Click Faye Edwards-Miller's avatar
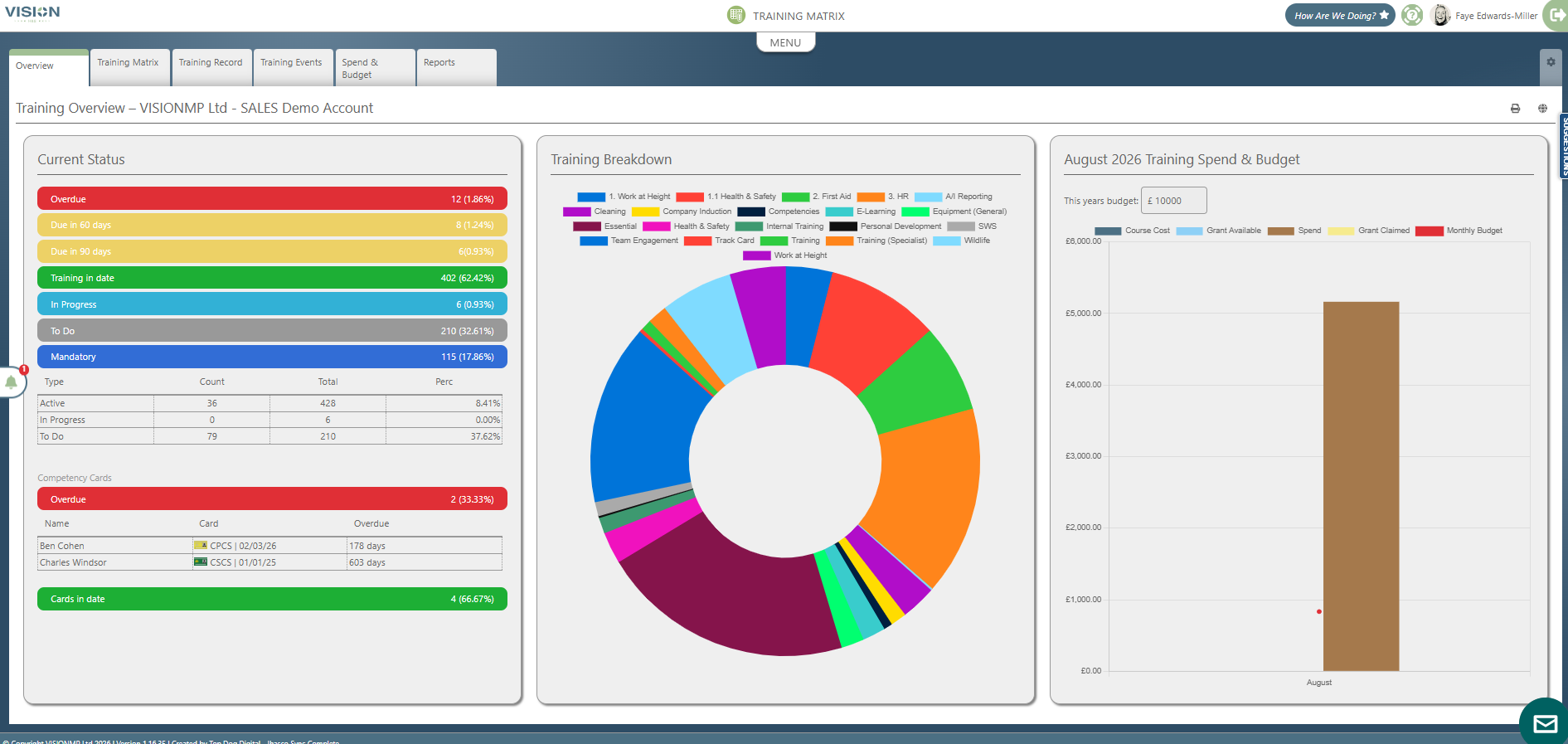This screenshot has width=1568, height=744. (1441, 15)
